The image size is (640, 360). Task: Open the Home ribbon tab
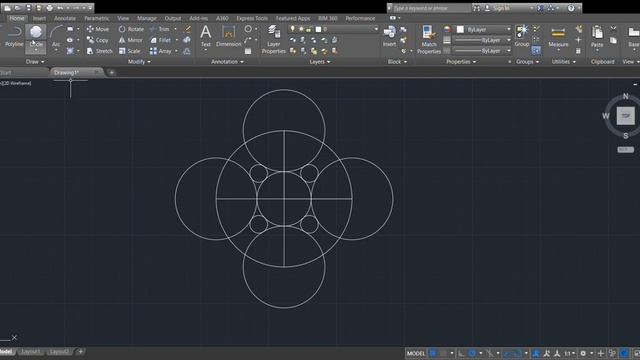tap(17, 18)
